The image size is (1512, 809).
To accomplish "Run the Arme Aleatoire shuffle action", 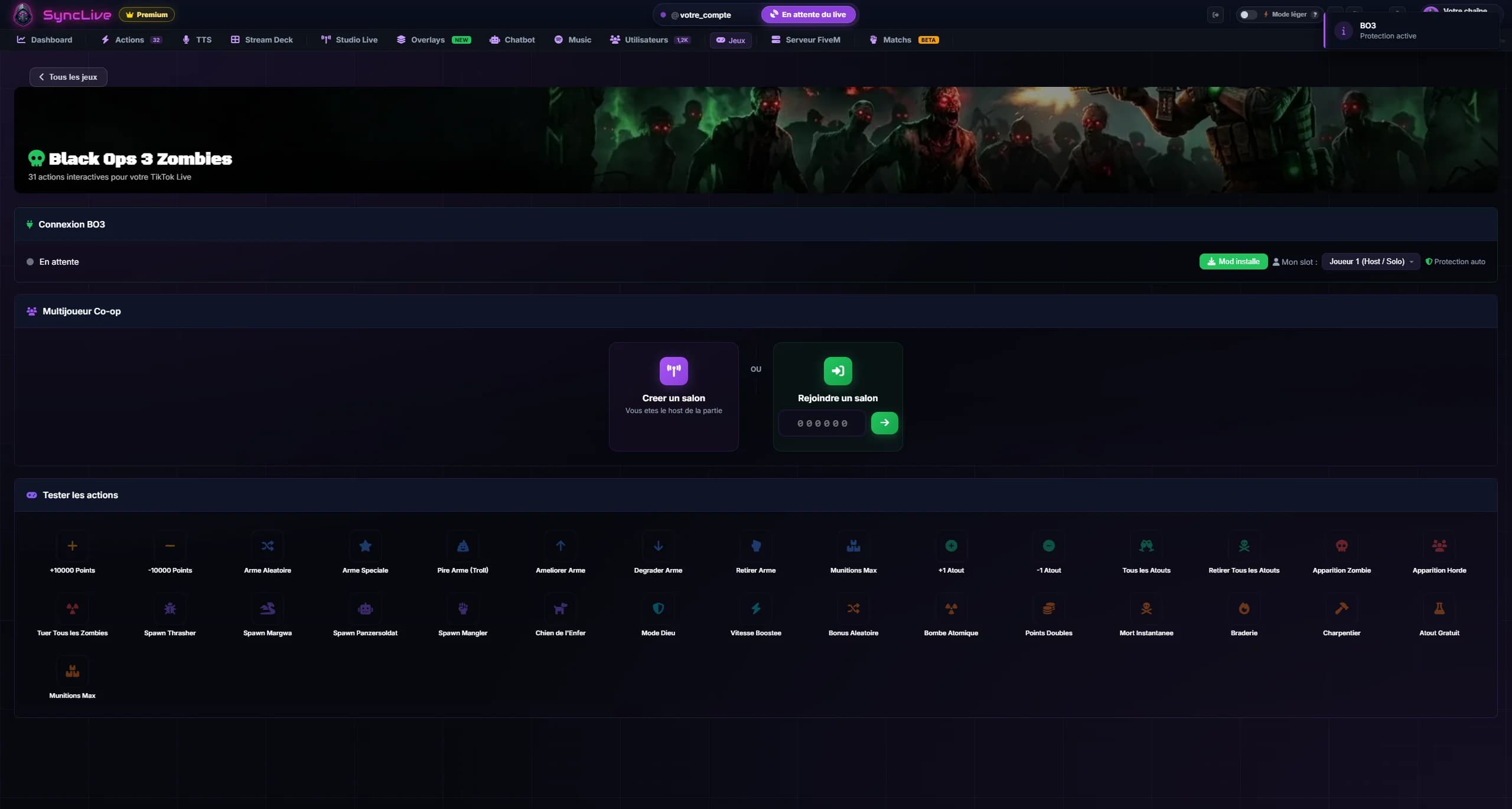I will [x=268, y=546].
